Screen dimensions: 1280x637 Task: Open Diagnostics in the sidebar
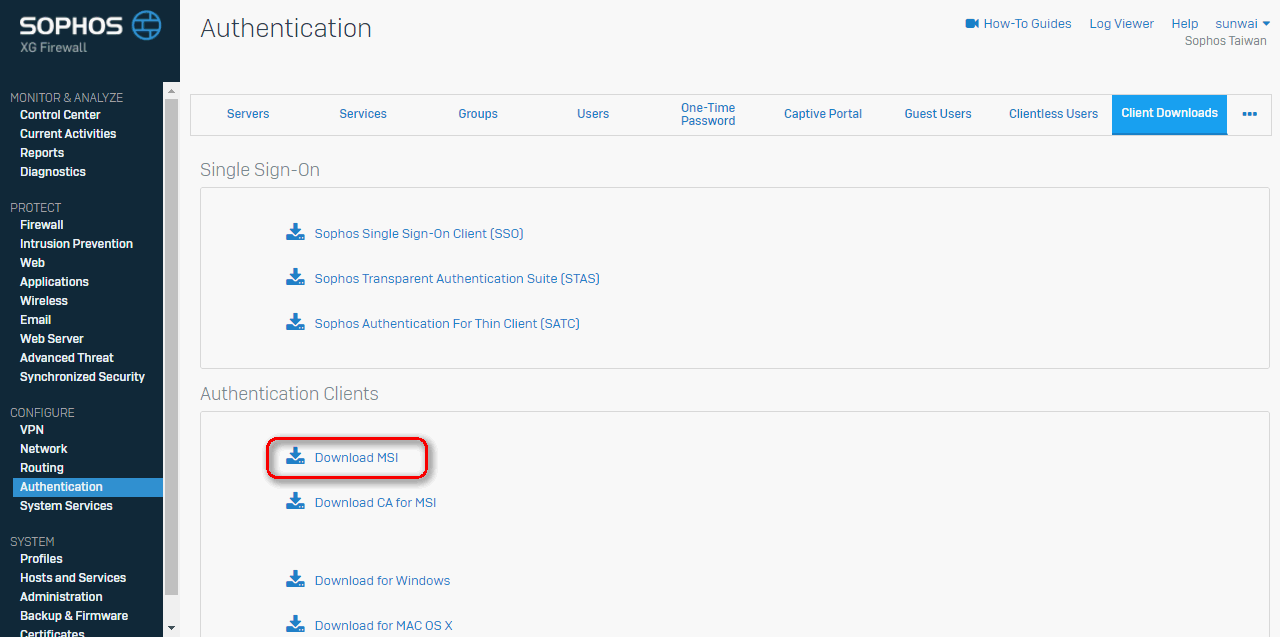53,172
